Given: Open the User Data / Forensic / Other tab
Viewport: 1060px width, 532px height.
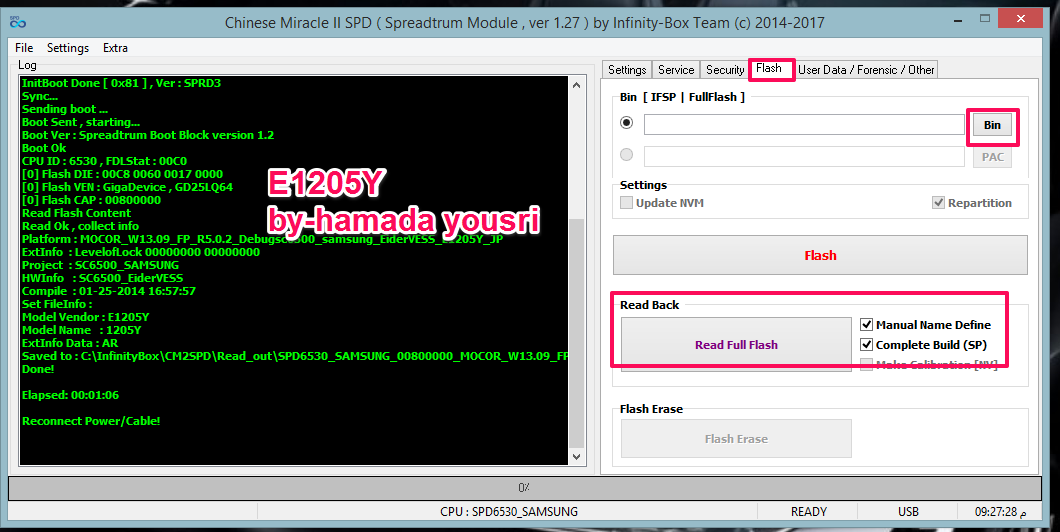Looking at the screenshot, I should [866, 70].
